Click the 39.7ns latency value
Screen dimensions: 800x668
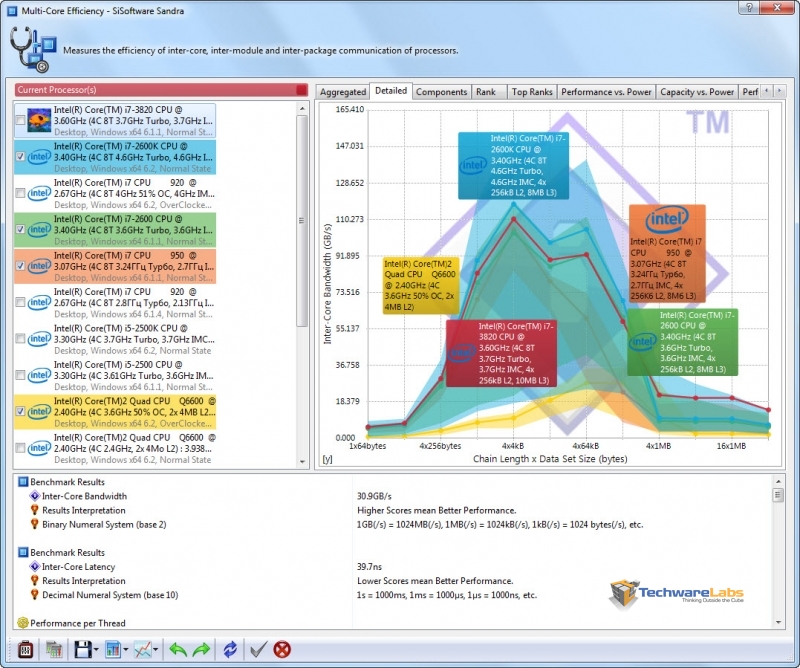(369, 566)
